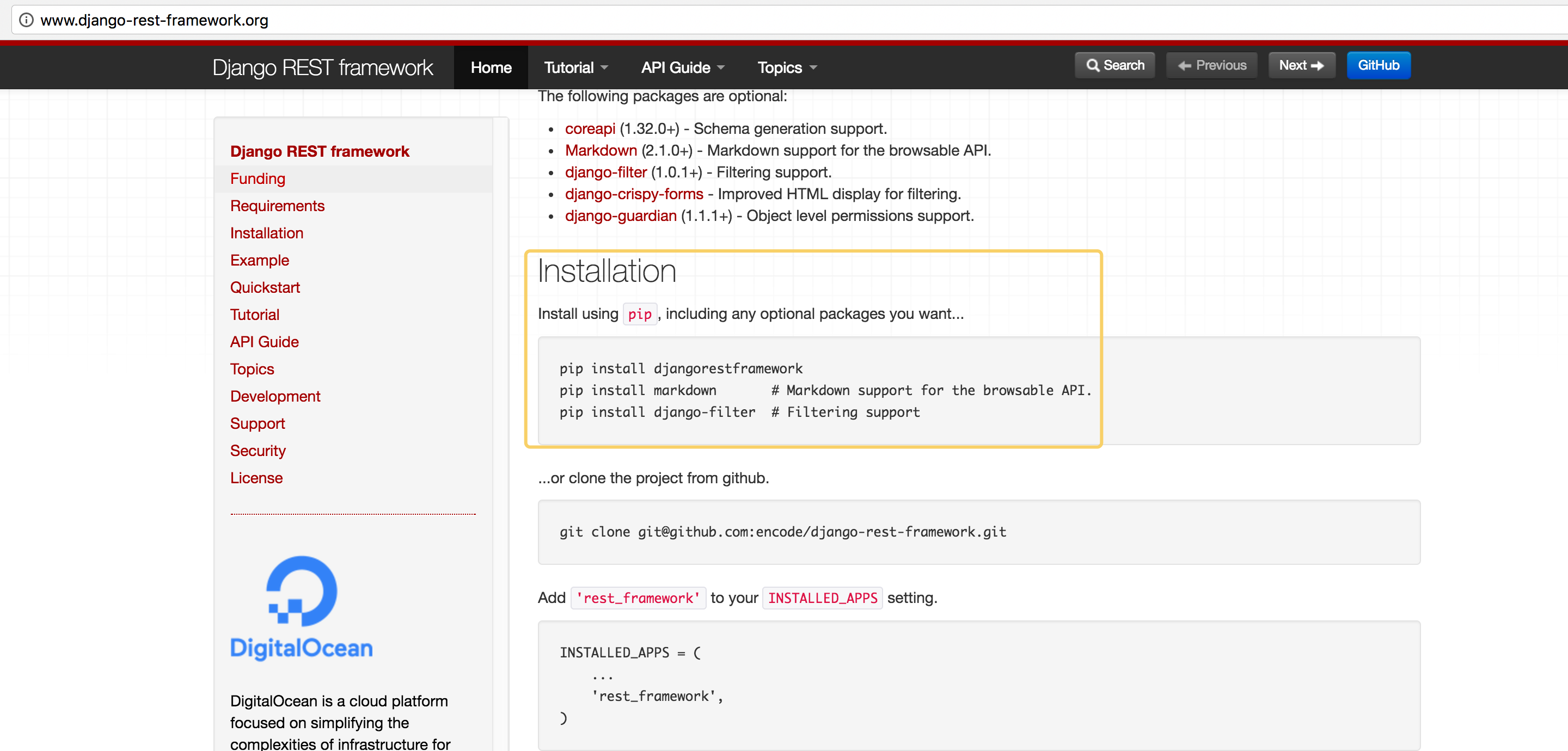Open the django-guardian link
The width and height of the screenshot is (1568, 751).
click(x=620, y=216)
